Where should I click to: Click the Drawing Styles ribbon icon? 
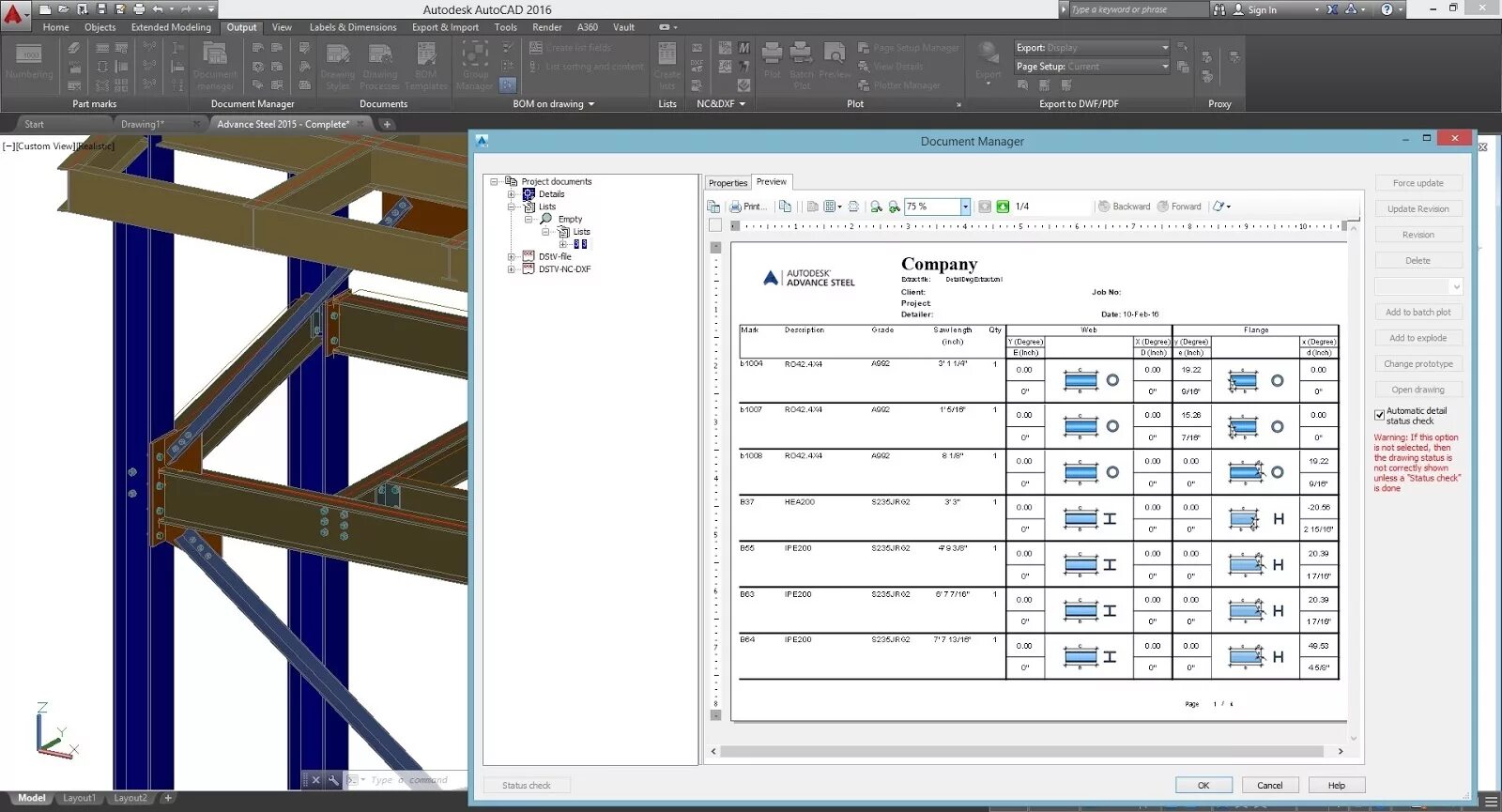pyautogui.click(x=337, y=65)
